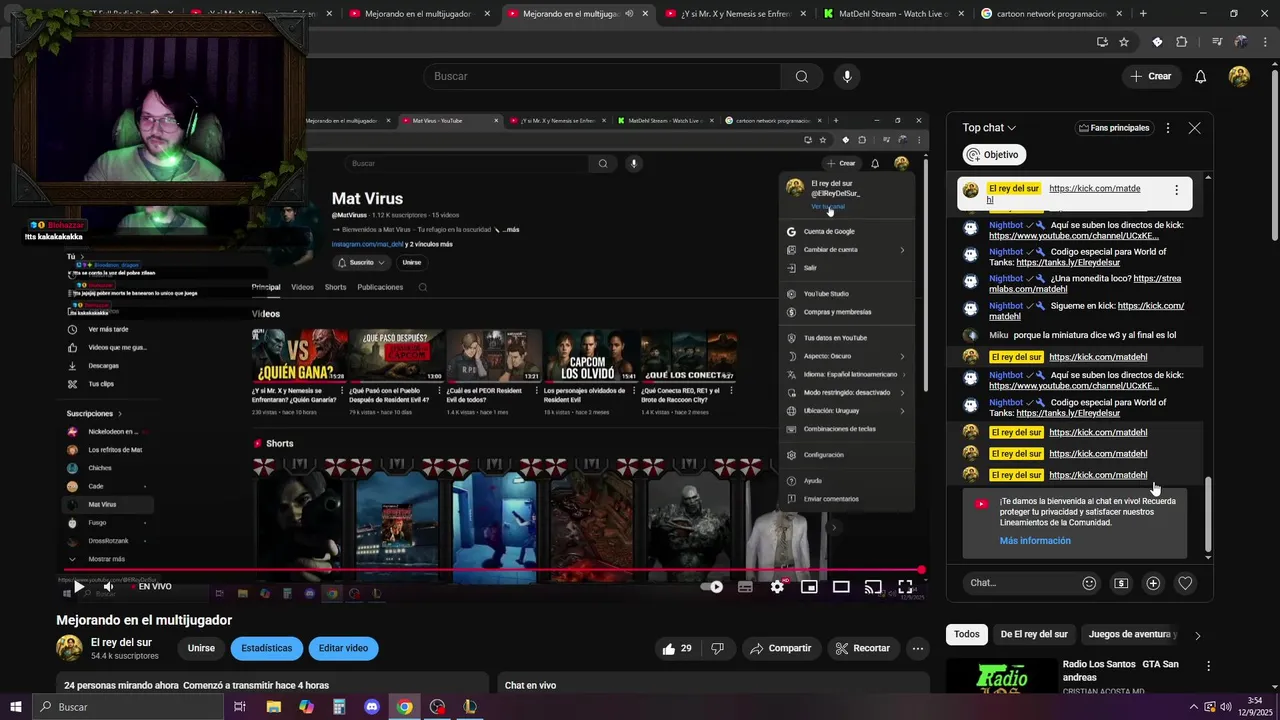Image resolution: width=1280 pixels, height=720 pixels.
Task: Open League of Legends taskbar icon
Action: click(470, 707)
